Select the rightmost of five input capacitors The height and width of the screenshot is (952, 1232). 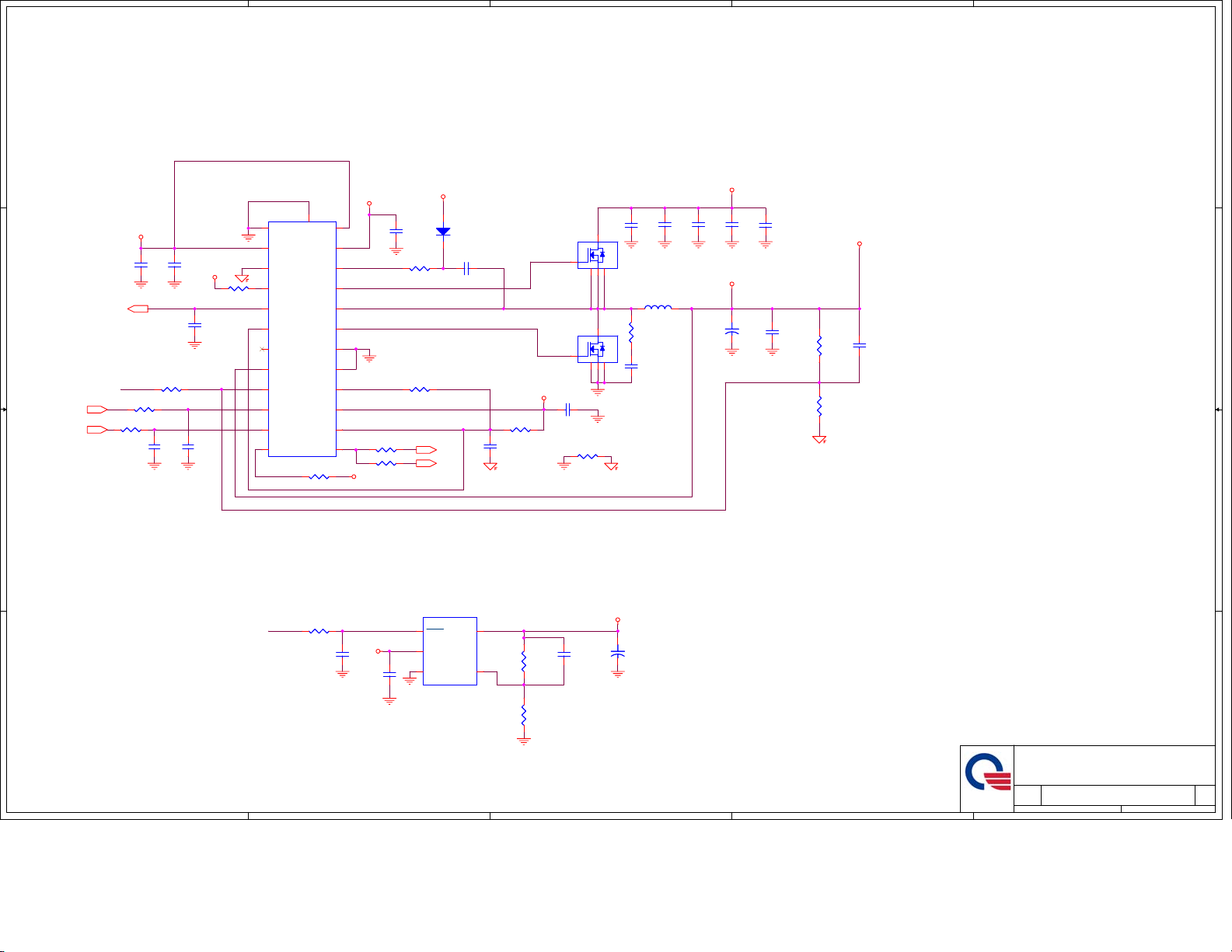[x=766, y=225]
